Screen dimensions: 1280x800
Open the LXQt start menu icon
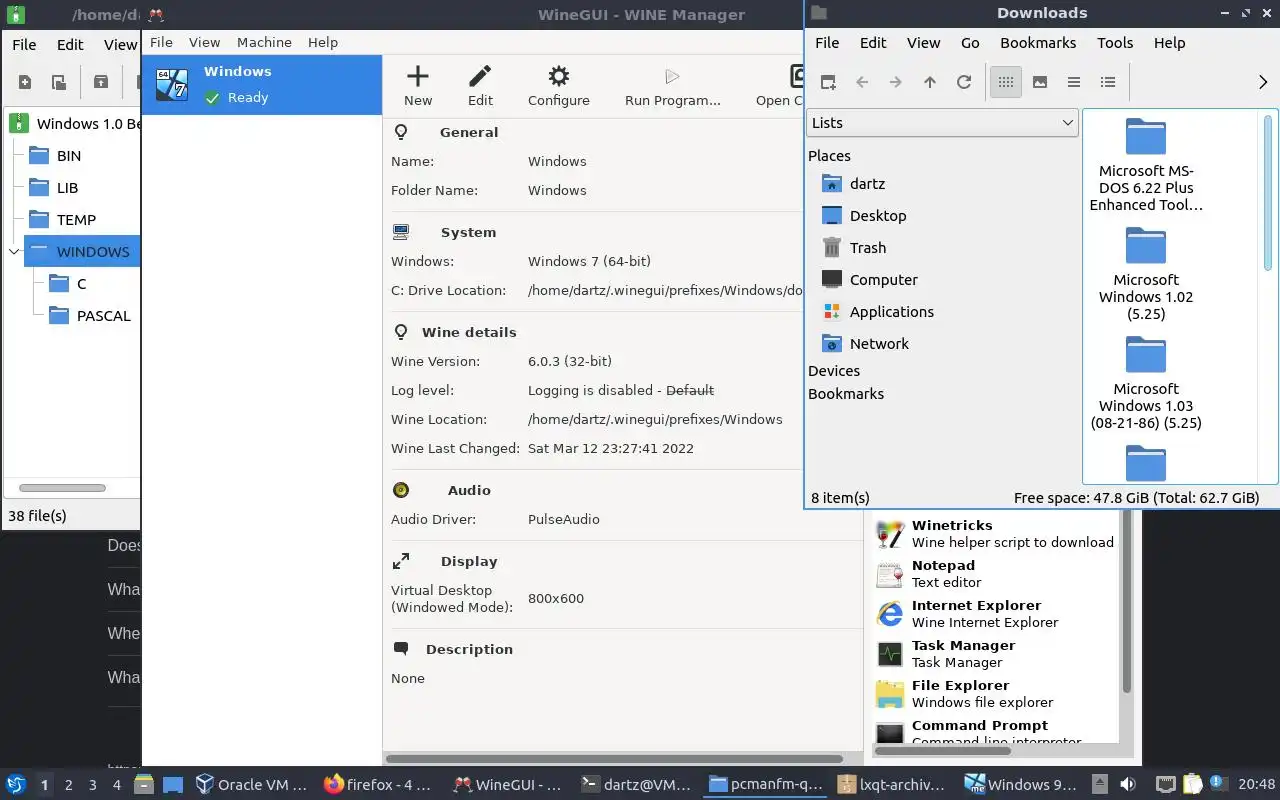click(16, 785)
